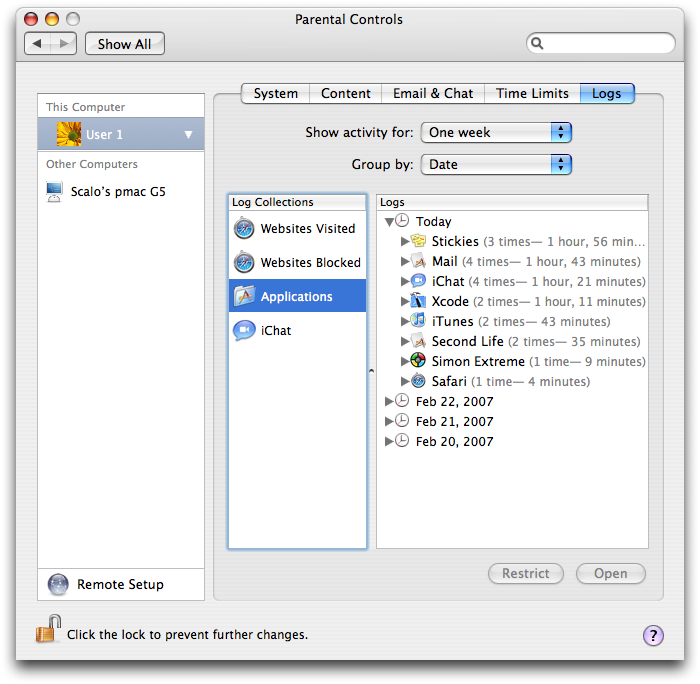Viewport: 700px width, 684px height.
Task: Switch to the Time Limits tab
Action: 532,93
